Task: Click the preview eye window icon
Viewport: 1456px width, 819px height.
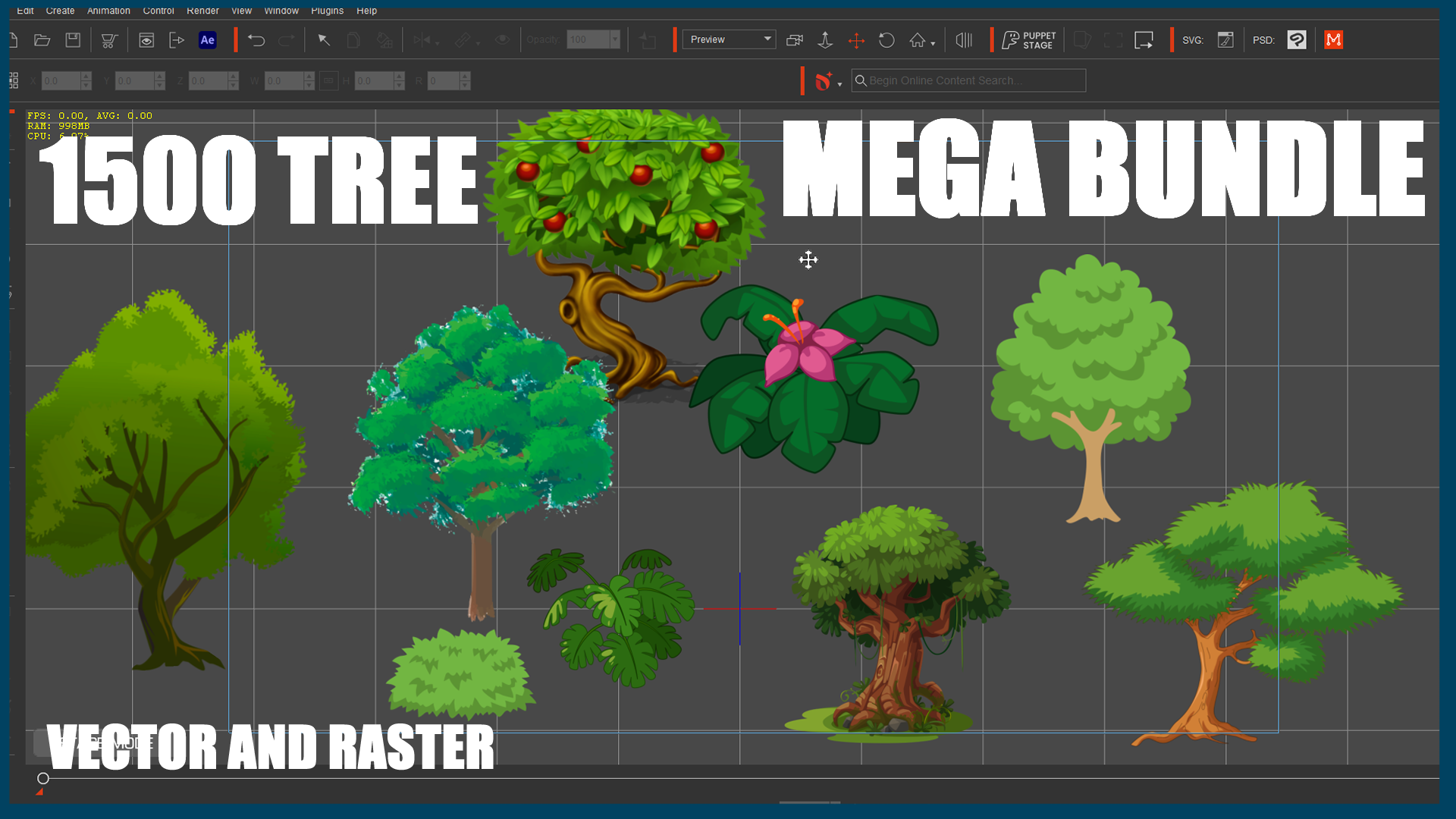Action: tap(146, 40)
